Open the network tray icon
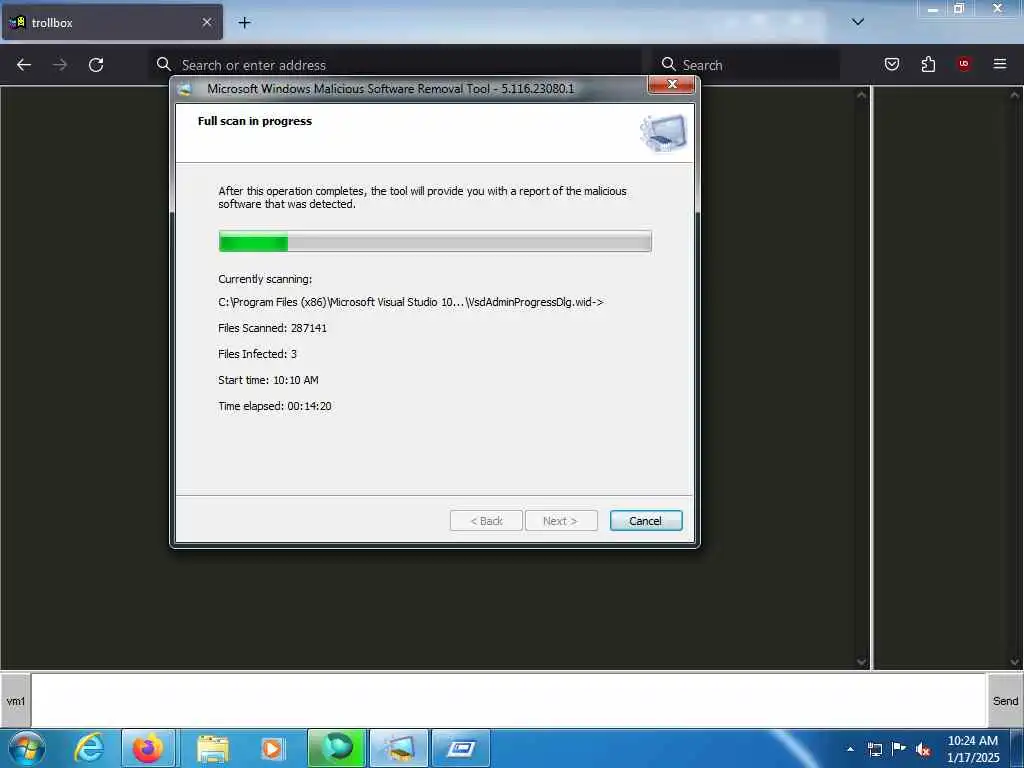 click(874, 749)
